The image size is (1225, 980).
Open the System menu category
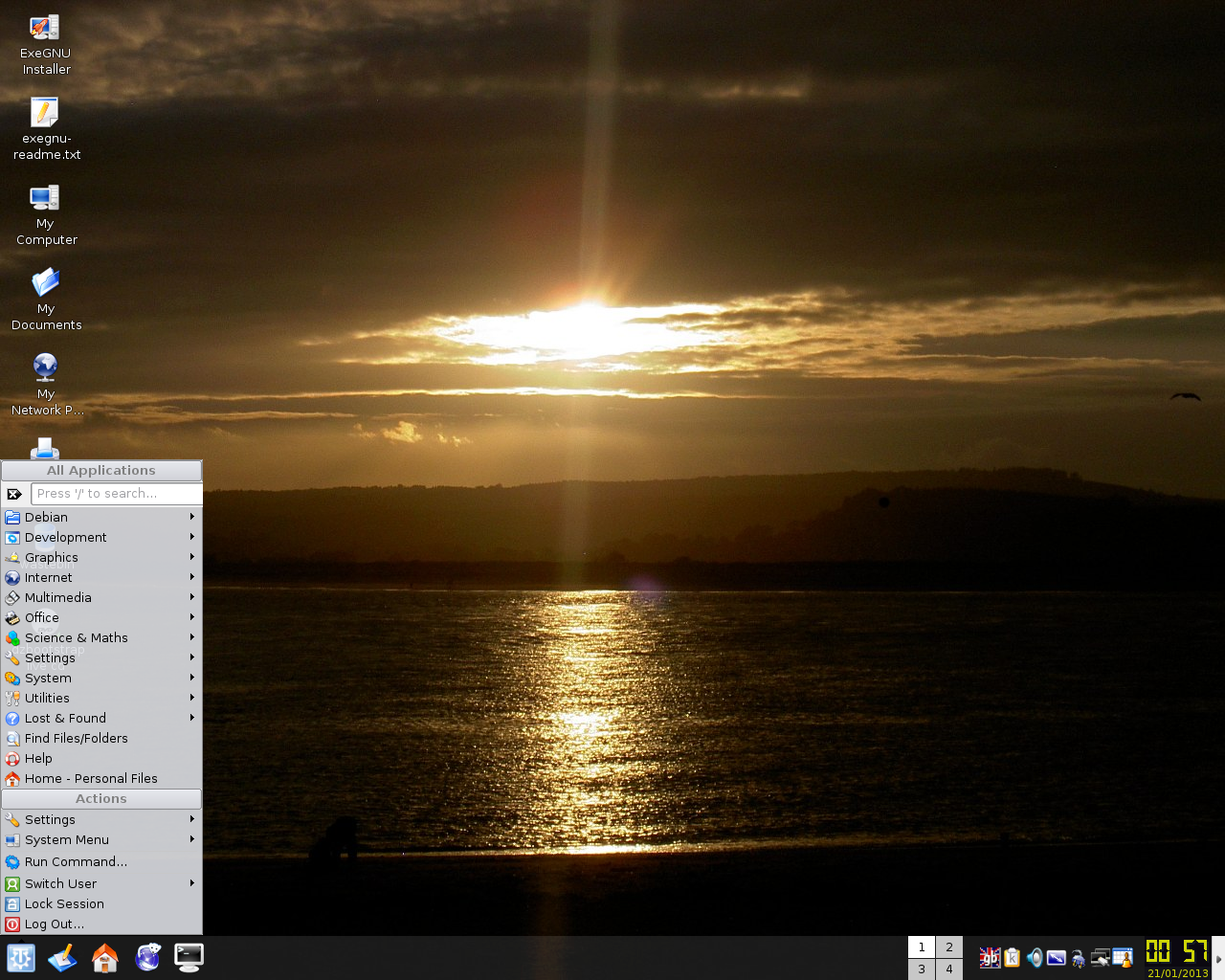tap(101, 678)
